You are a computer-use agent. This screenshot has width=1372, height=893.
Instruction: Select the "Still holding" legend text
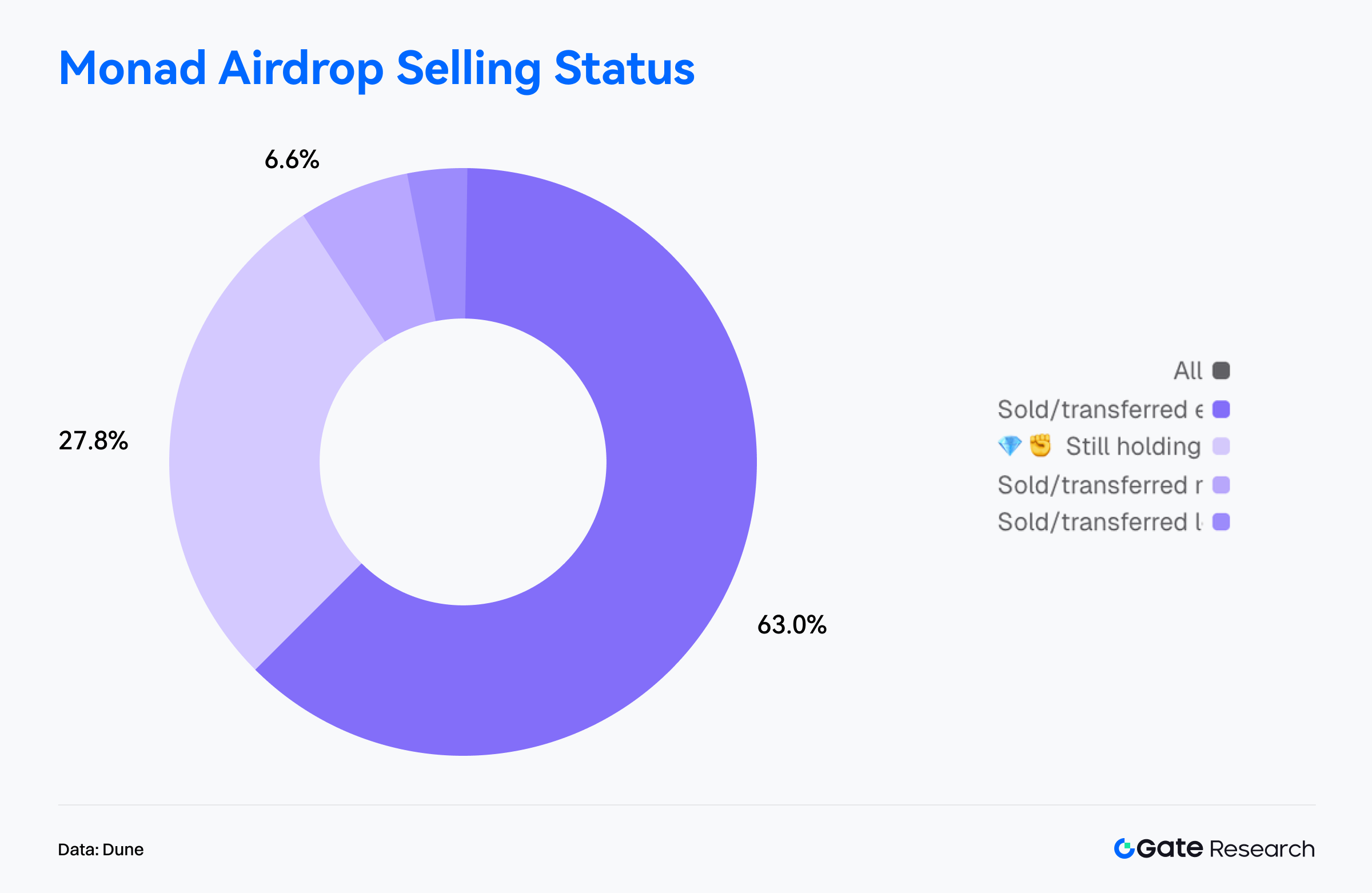[x=1133, y=447]
